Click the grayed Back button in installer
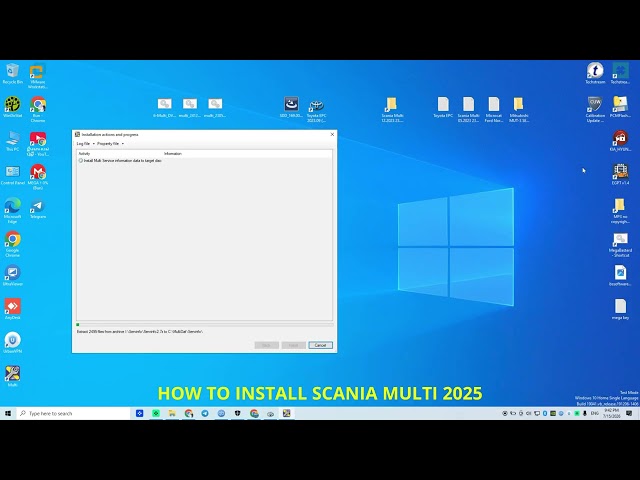 267,345
